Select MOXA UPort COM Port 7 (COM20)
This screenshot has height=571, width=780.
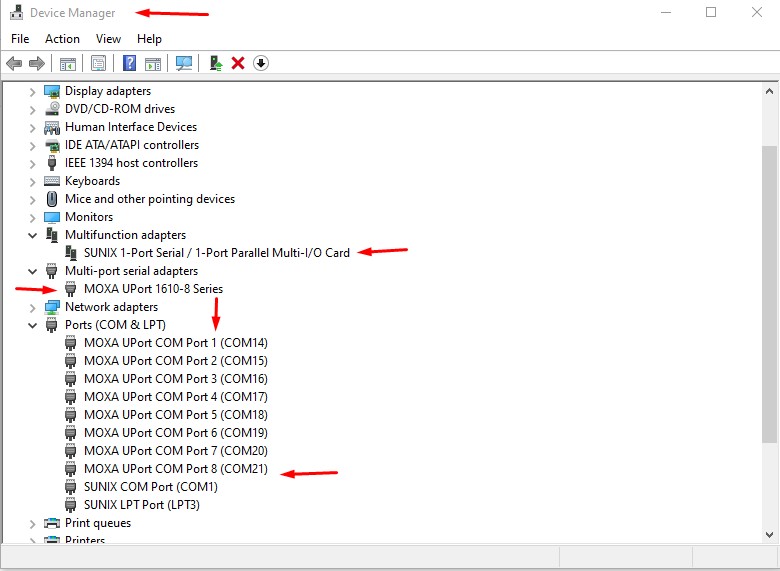pyautogui.click(x=176, y=451)
